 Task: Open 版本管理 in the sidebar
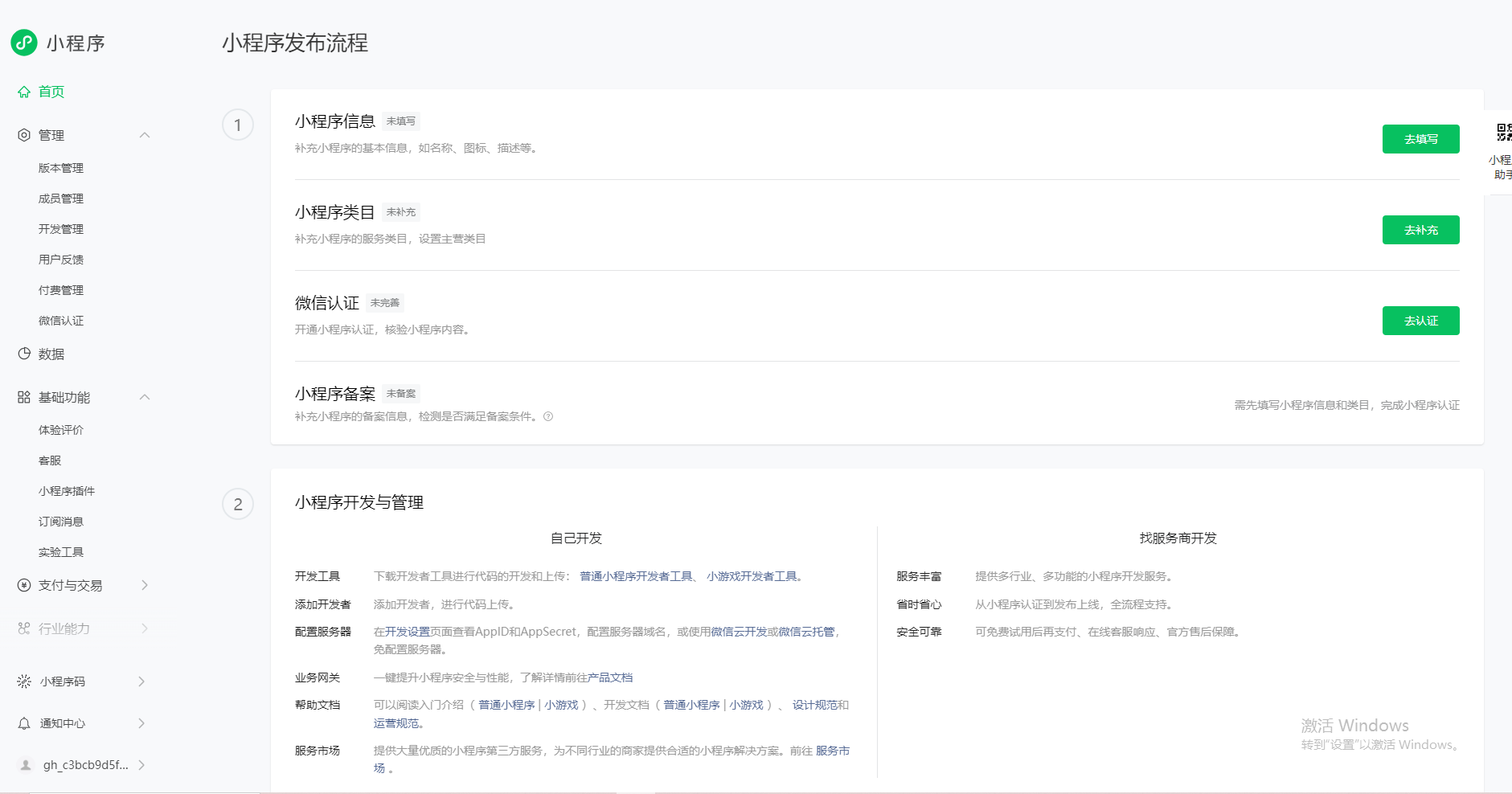pos(61,168)
